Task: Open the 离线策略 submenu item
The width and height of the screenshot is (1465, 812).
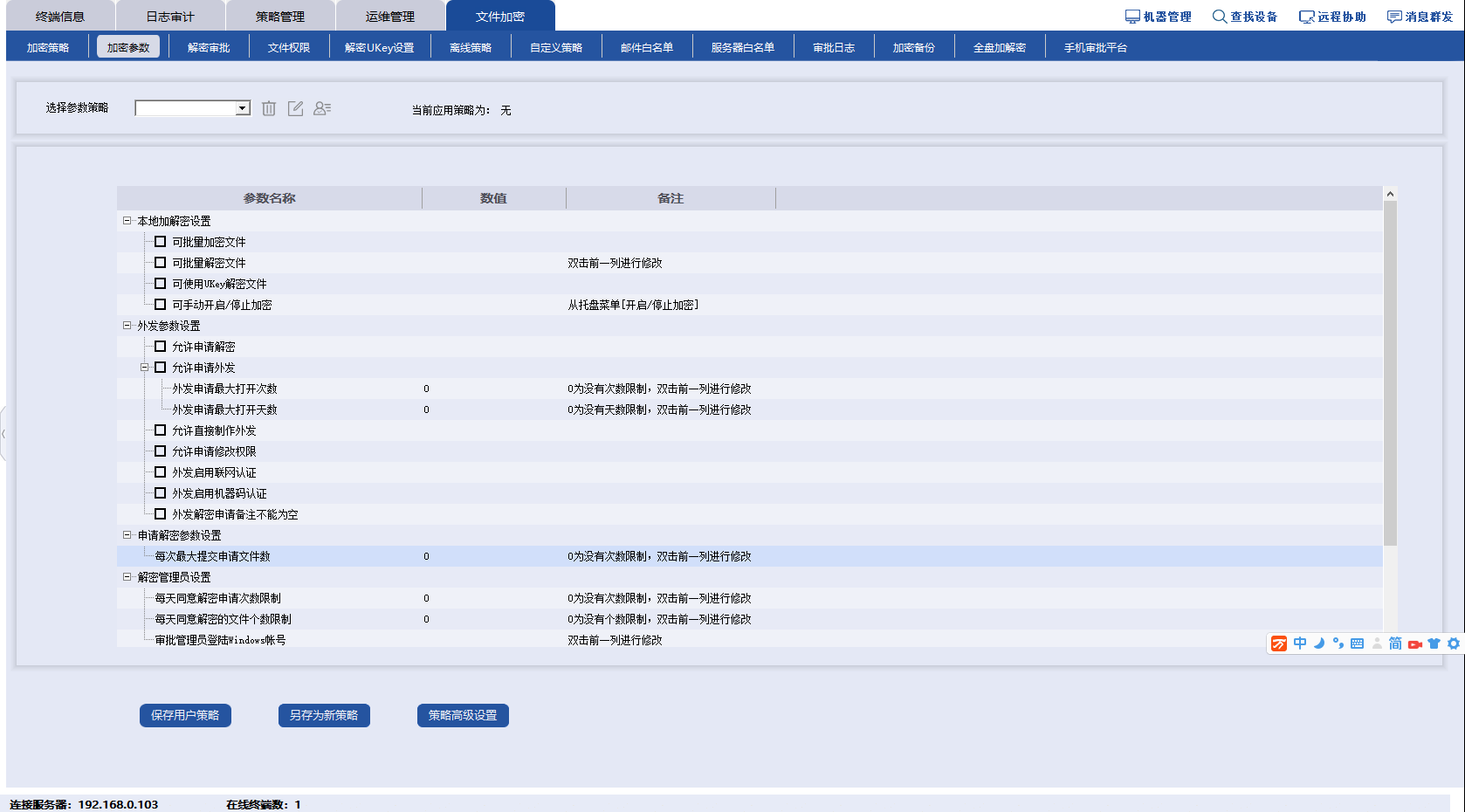Action: (x=471, y=47)
